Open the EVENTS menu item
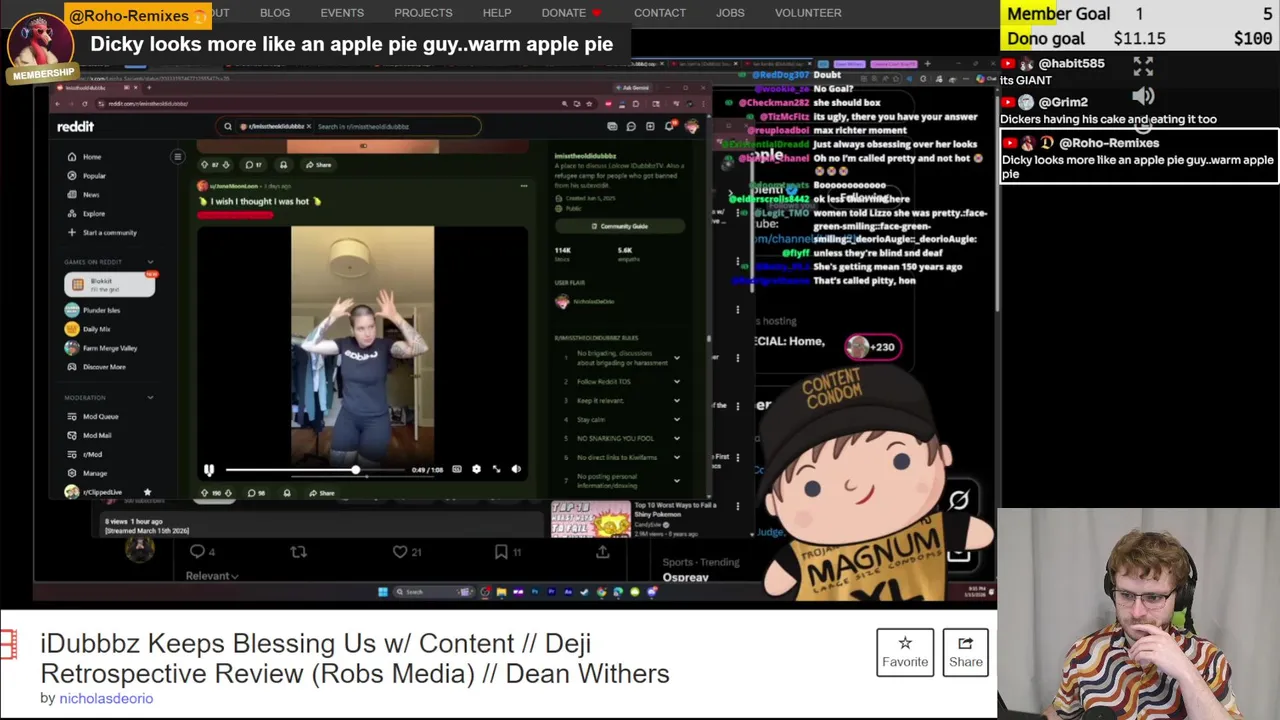This screenshot has height=720, width=1280. tap(342, 13)
